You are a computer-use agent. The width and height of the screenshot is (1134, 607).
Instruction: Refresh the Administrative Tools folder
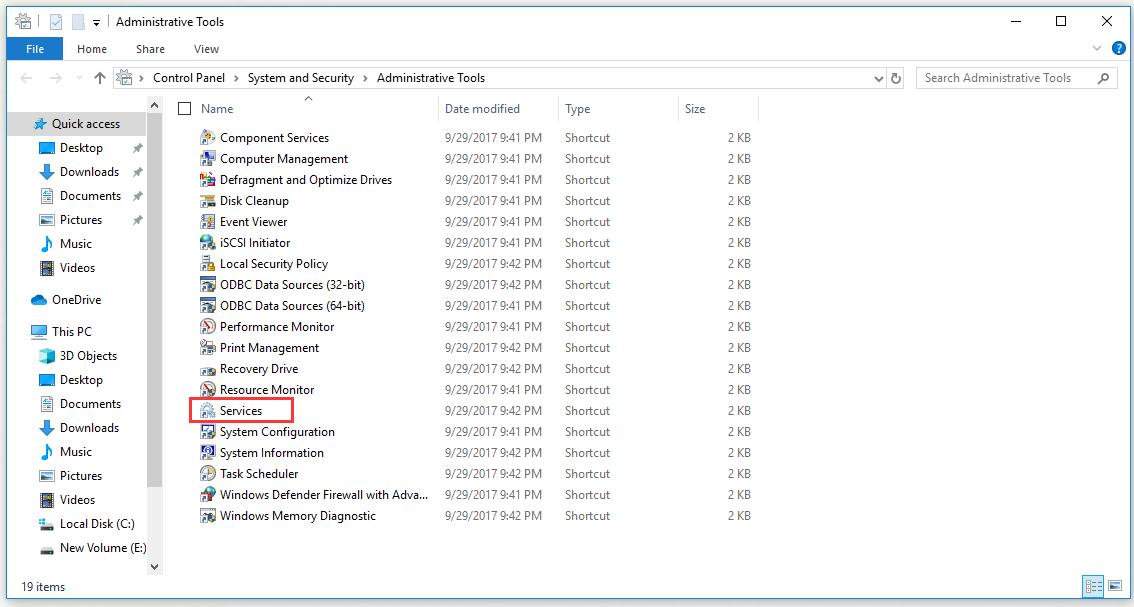coord(896,78)
